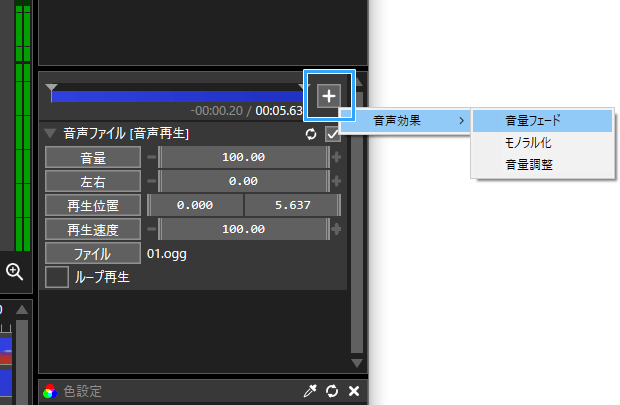This screenshot has height=405, width=620.
Task: Click the 01.ogg file name text
Action: coord(166,254)
